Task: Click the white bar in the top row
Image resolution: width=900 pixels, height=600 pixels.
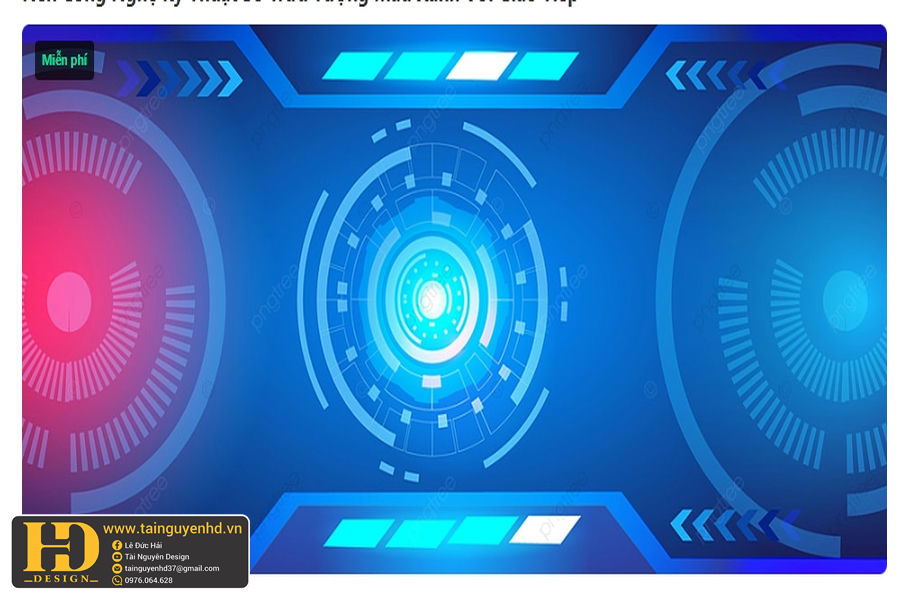Action: 480,66
